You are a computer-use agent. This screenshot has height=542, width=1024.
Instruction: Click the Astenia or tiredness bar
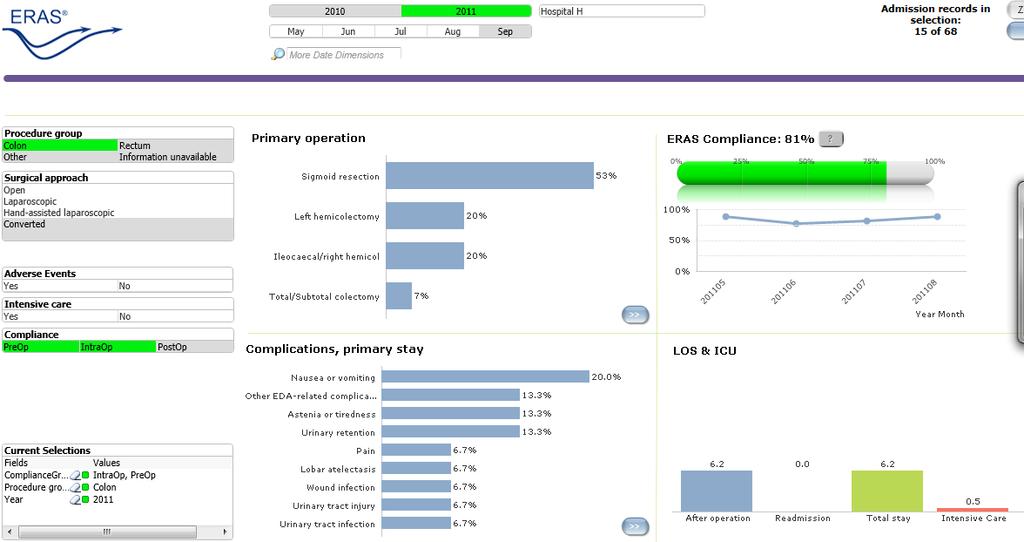coord(451,413)
